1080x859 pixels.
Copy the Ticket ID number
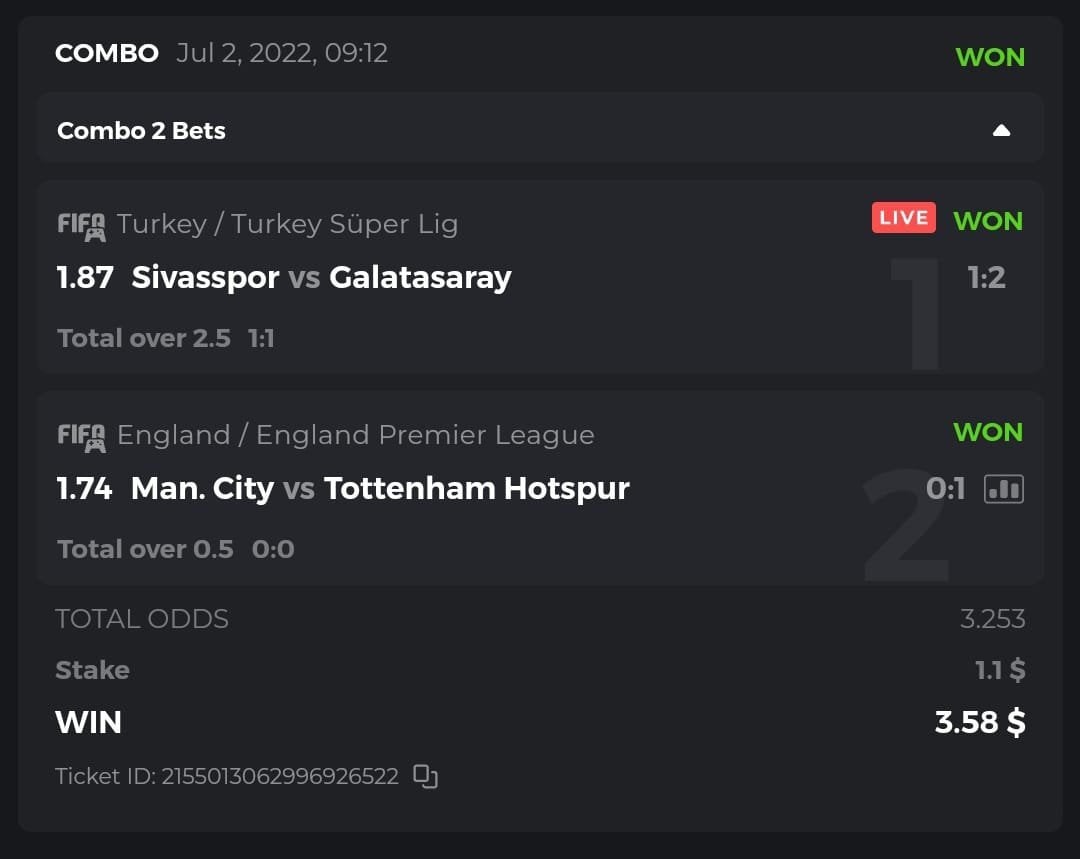[426, 776]
